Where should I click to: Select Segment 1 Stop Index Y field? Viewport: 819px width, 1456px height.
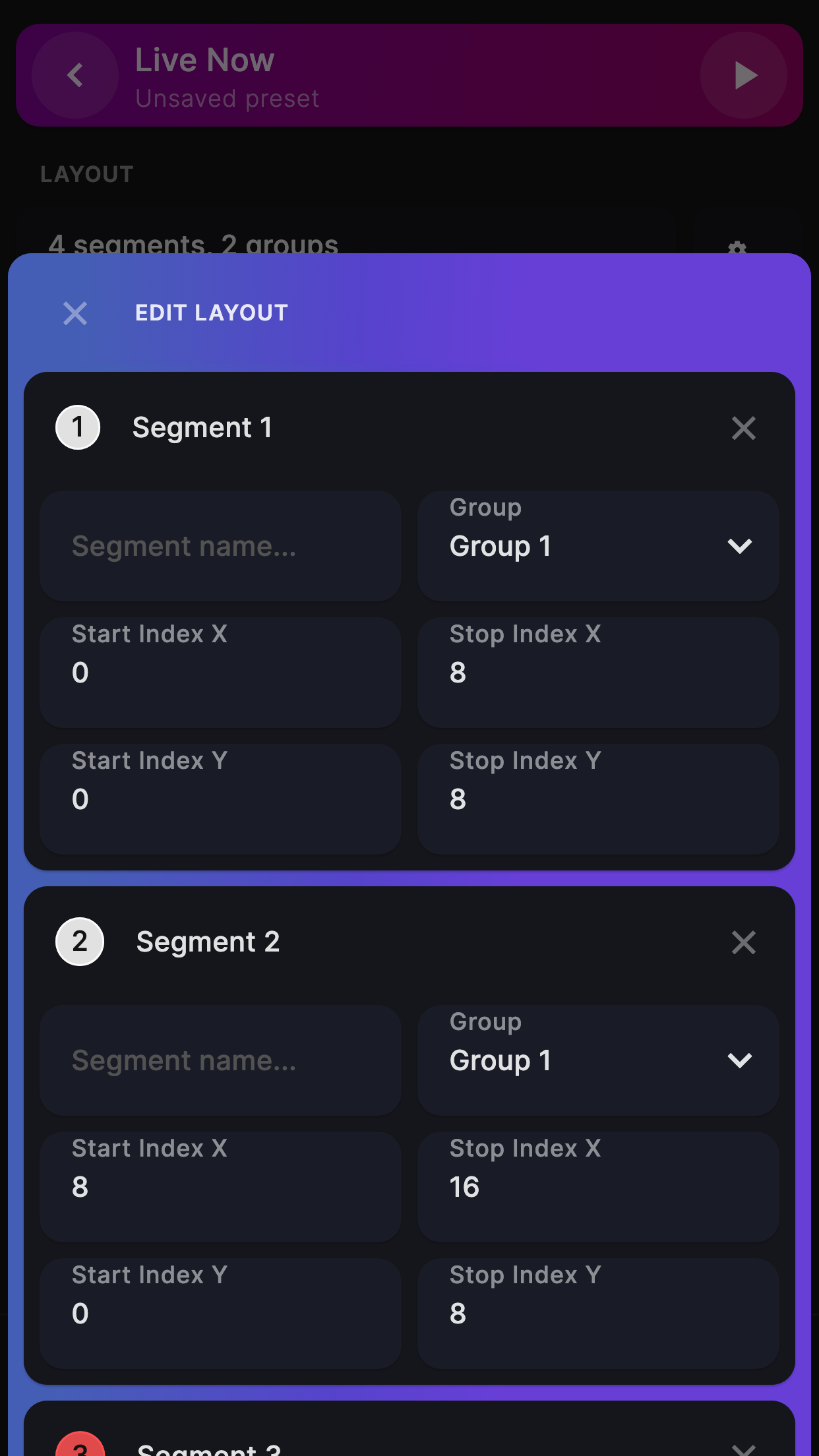tap(597, 799)
